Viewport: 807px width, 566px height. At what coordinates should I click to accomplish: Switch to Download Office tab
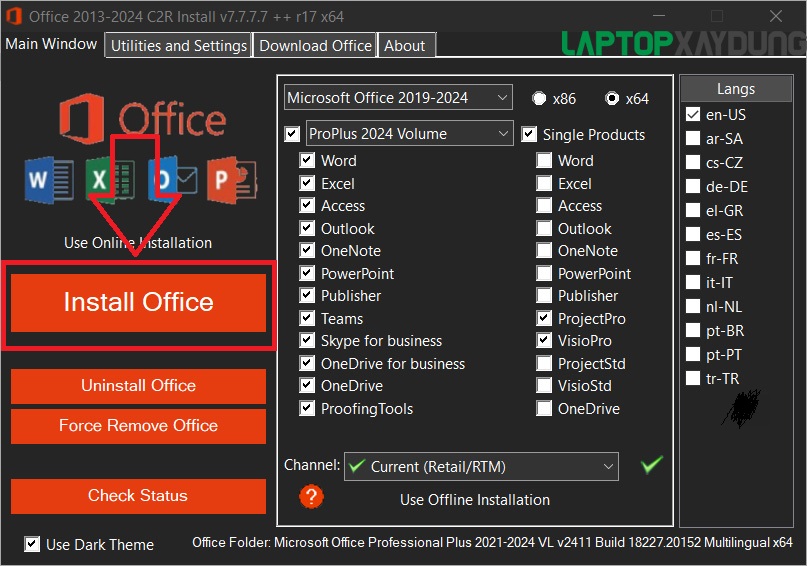click(x=315, y=45)
